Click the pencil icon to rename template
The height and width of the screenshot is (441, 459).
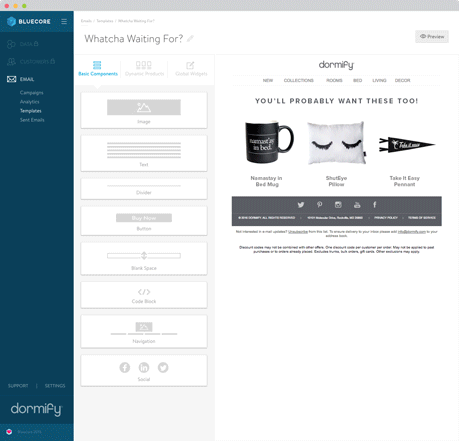(190, 39)
